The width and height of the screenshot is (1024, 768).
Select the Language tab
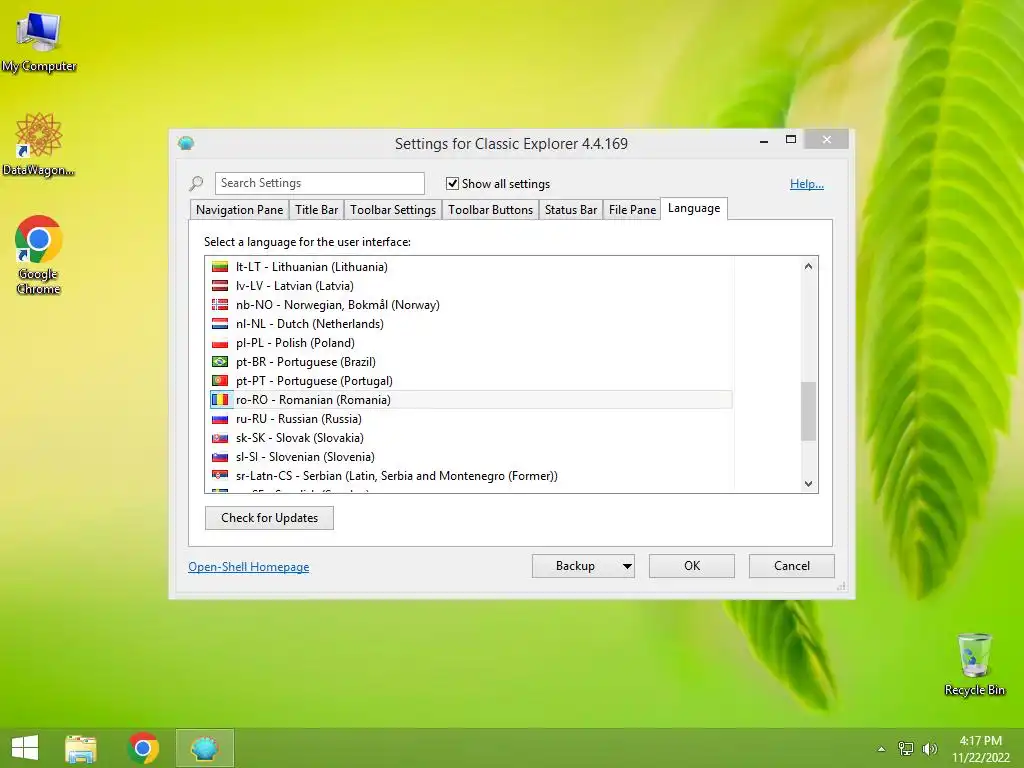[694, 208]
